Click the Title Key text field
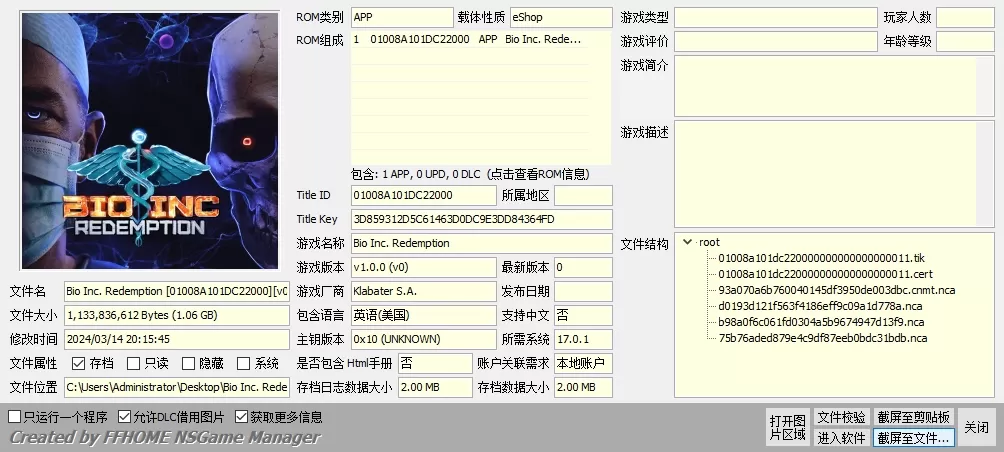 click(480, 219)
